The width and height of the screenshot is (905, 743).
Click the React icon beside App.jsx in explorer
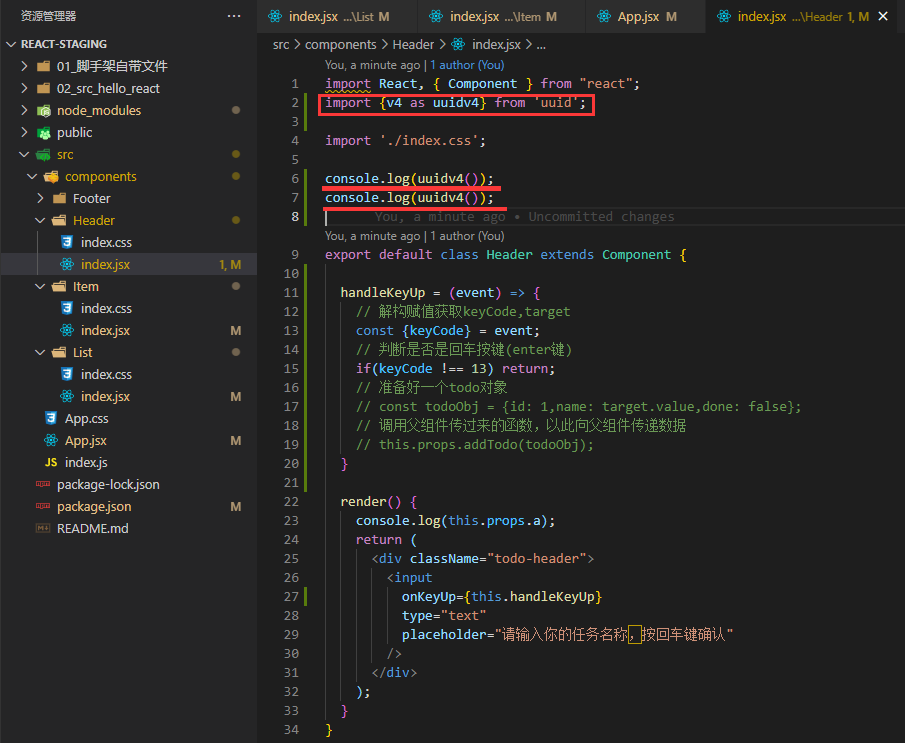click(51, 440)
